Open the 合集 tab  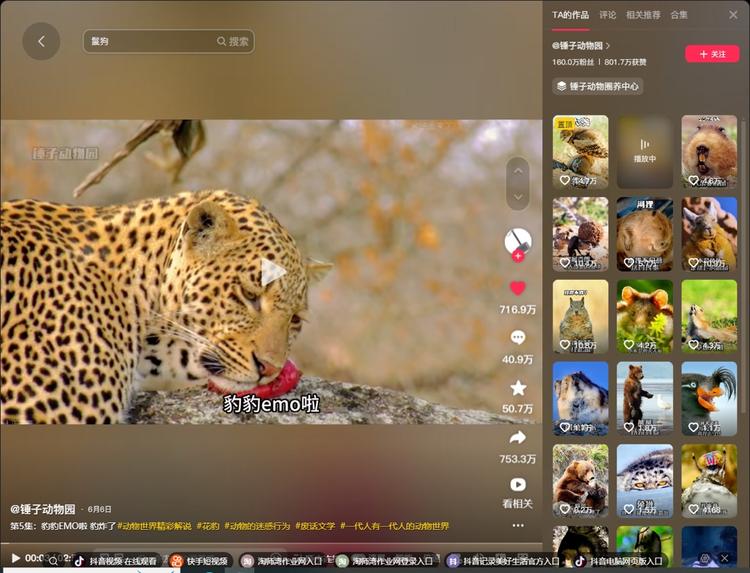click(679, 15)
